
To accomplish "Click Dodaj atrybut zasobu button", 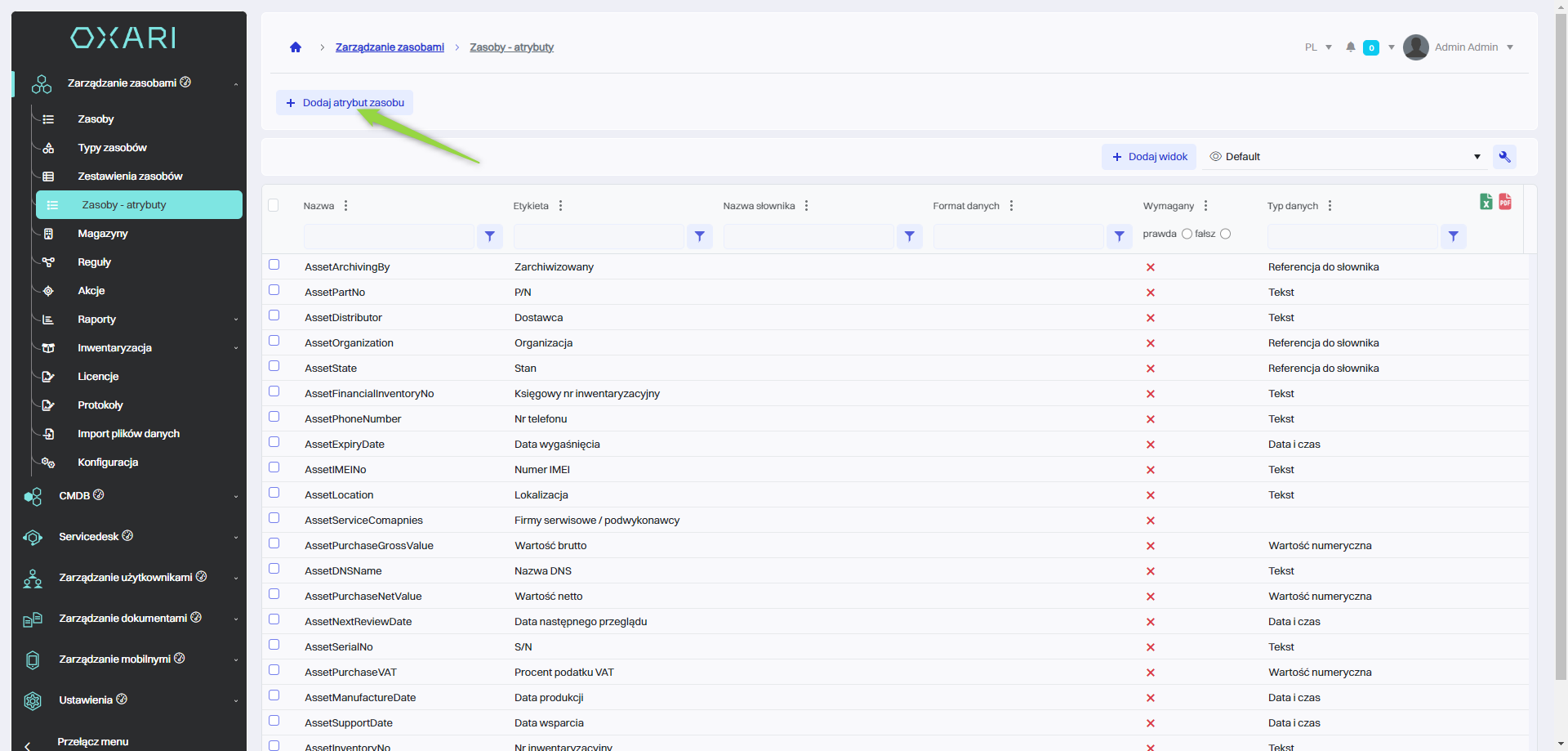I will [345, 103].
